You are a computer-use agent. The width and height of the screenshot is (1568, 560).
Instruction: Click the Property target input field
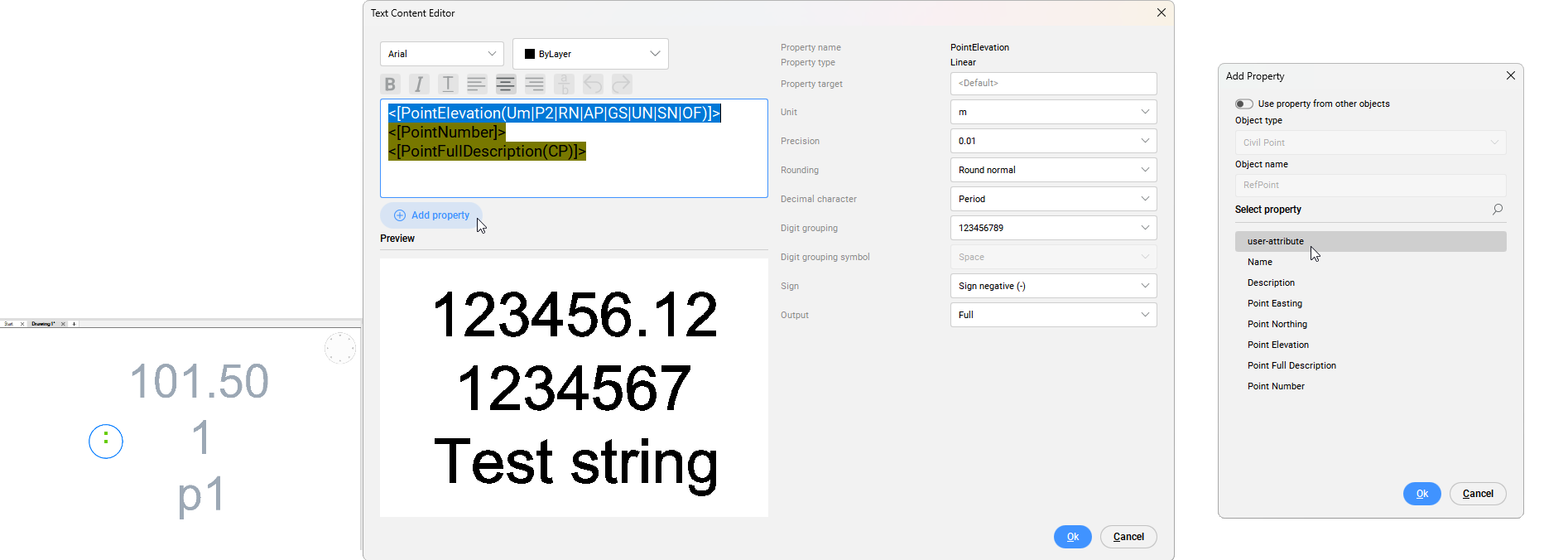pos(1053,84)
